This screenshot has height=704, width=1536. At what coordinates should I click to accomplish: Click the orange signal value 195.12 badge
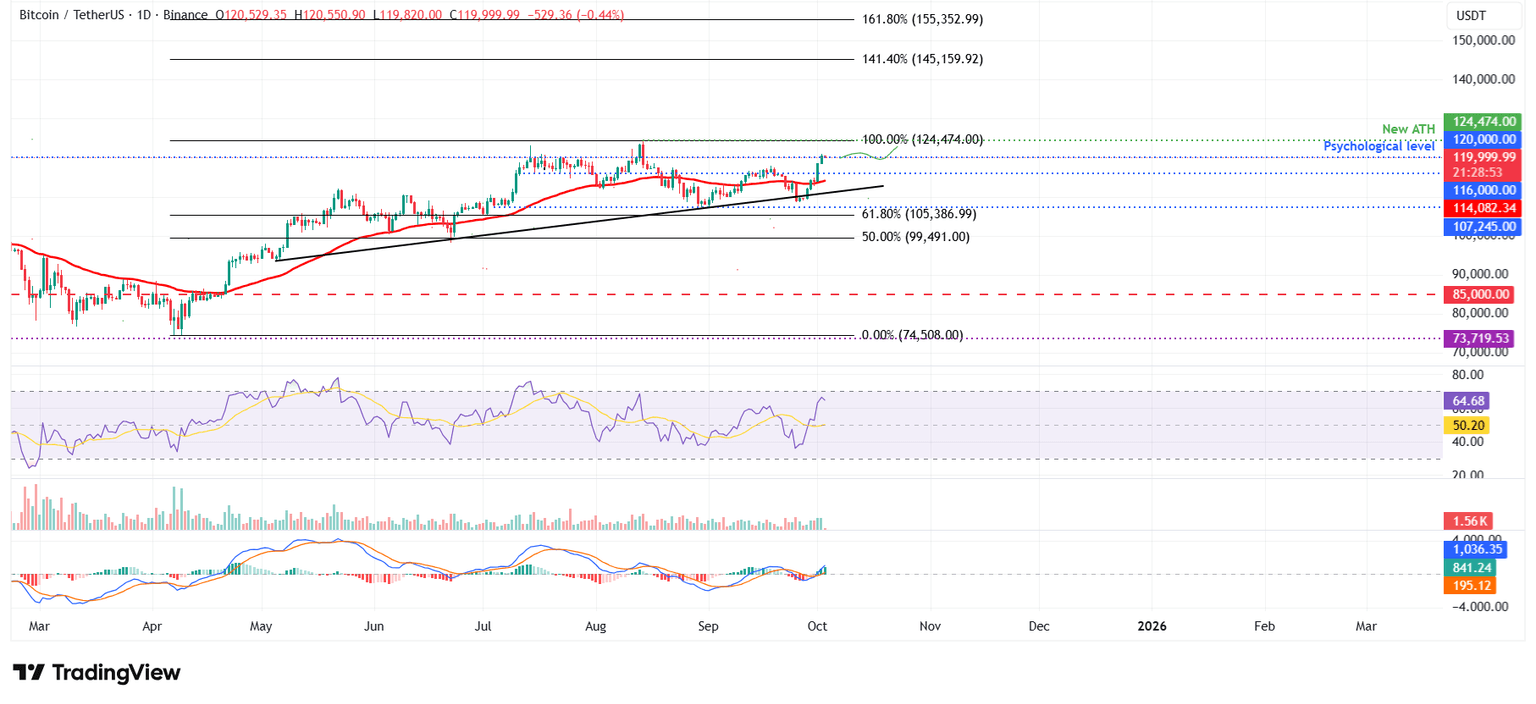[1470, 586]
